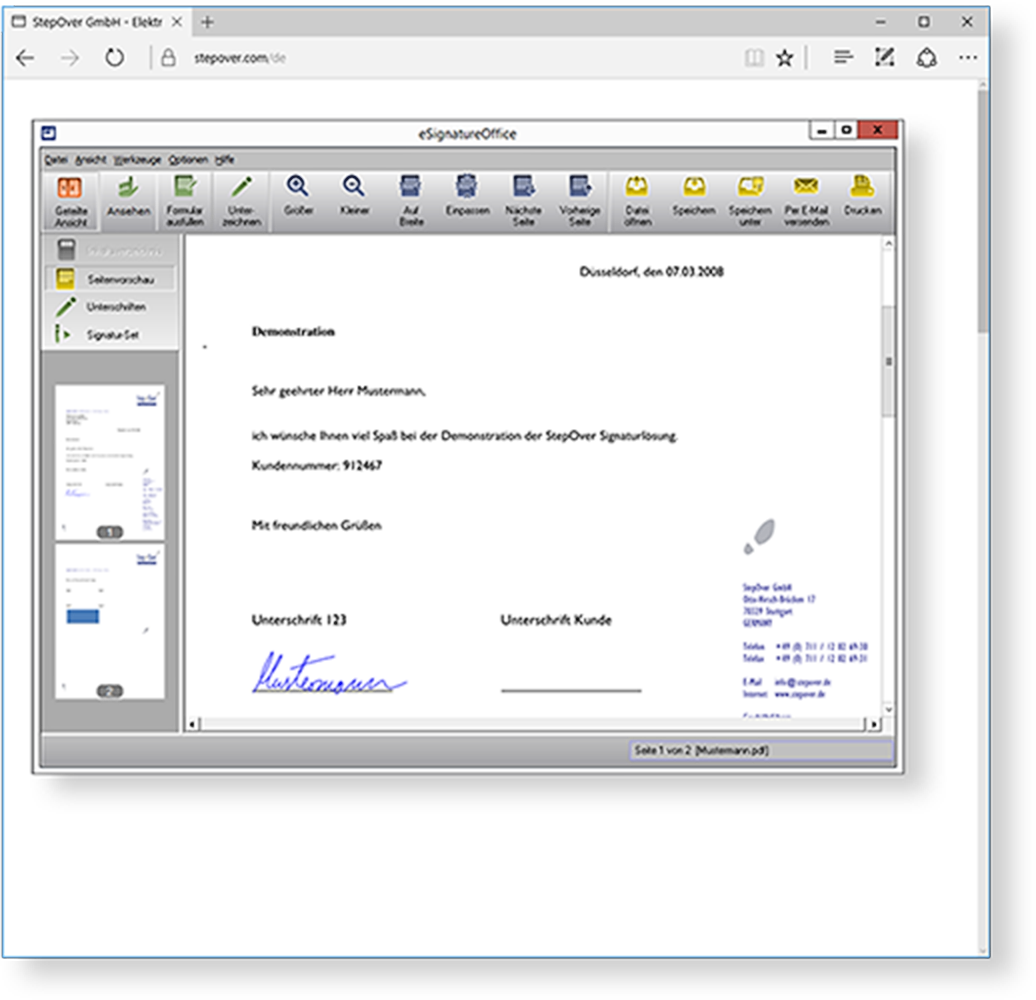Click the browser forward arrow
This screenshot has width=1036, height=1000.
pyautogui.click(x=69, y=58)
